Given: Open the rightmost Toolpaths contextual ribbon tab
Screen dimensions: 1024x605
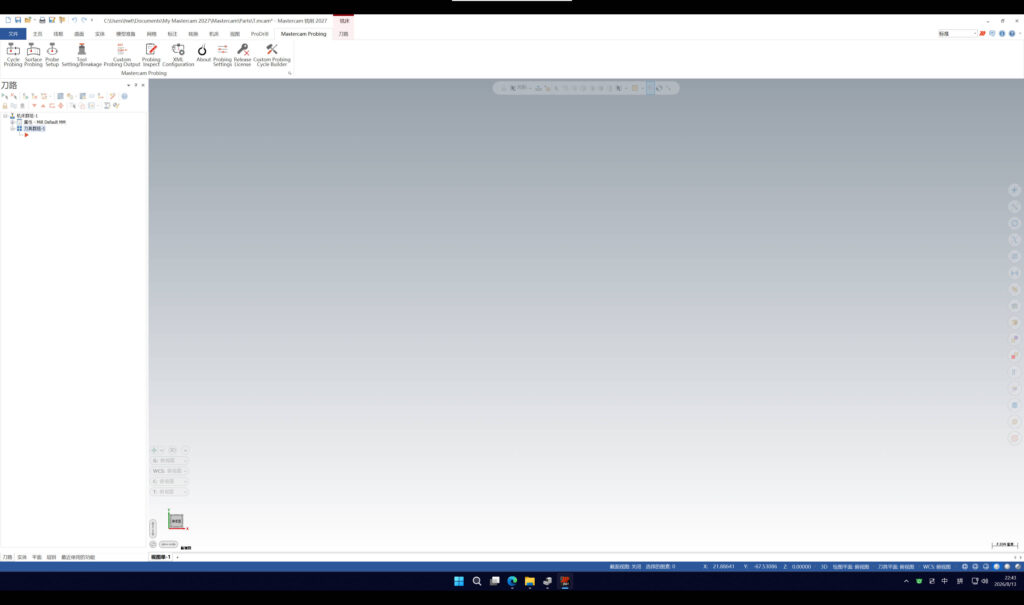Looking at the screenshot, I should click(x=344, y=34).
